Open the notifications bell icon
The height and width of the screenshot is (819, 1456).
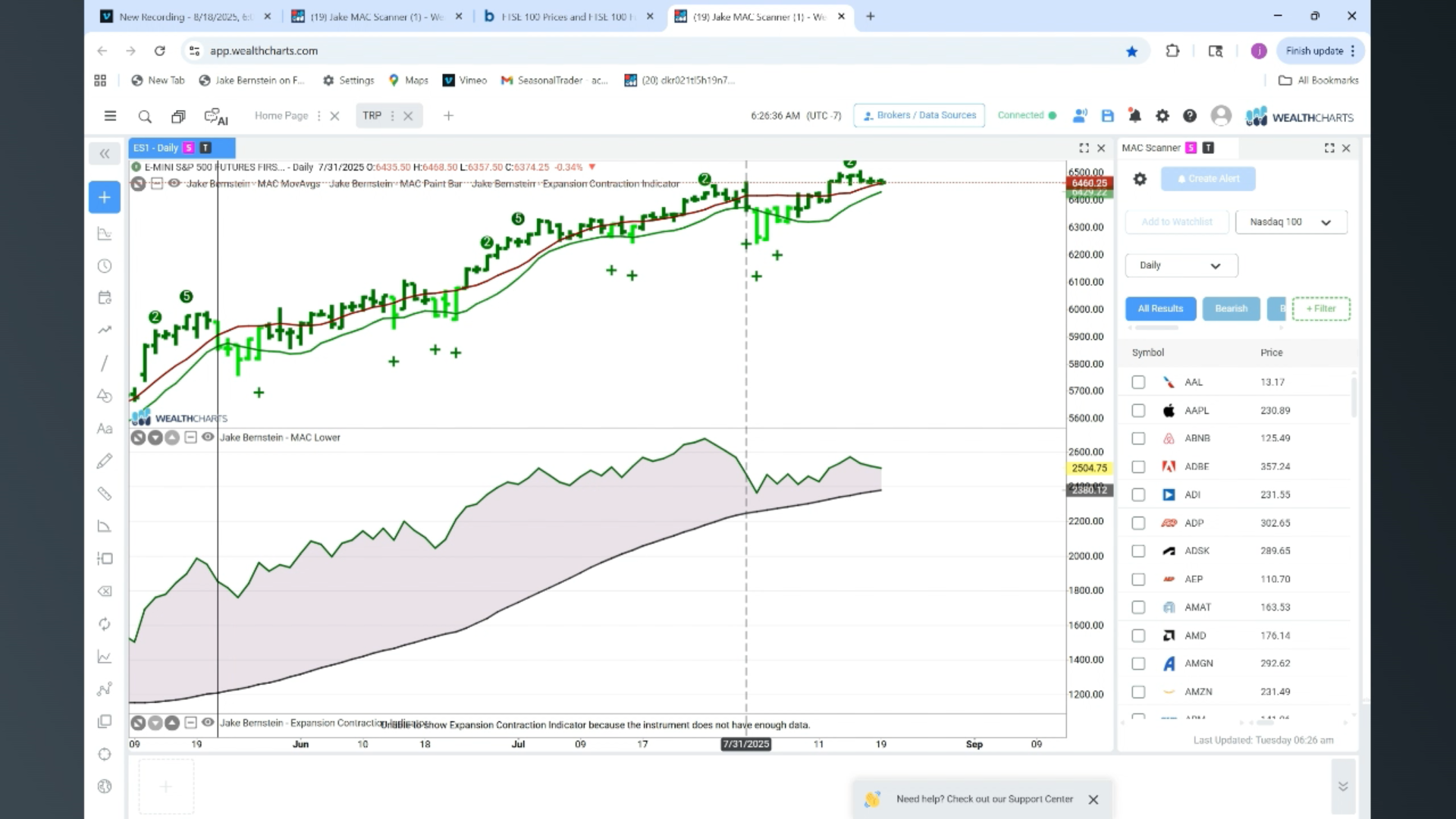[x=1134, y=116]
